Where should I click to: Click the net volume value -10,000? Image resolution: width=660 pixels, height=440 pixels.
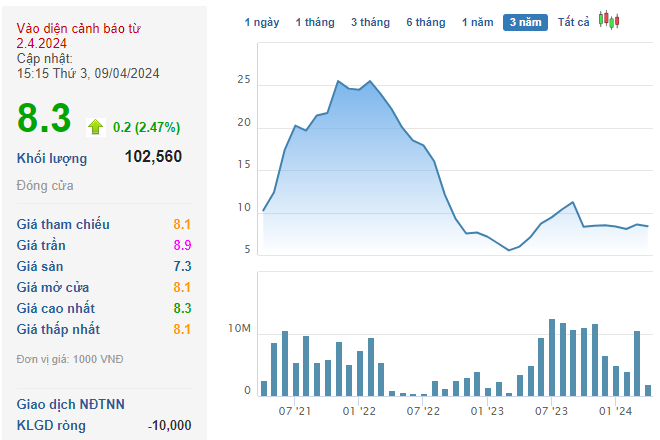pos(169,425)
